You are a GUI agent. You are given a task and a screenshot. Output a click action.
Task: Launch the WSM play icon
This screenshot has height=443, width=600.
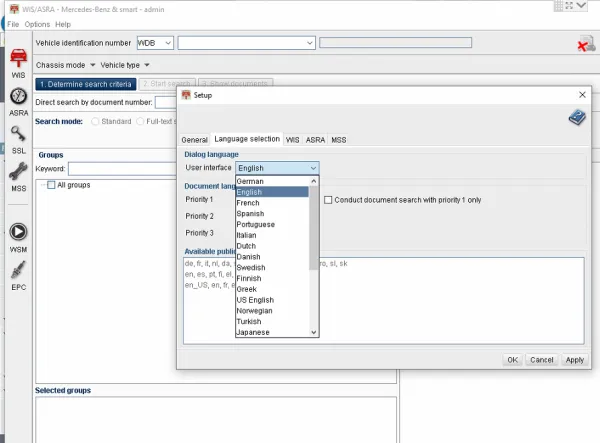click(18, 233)
